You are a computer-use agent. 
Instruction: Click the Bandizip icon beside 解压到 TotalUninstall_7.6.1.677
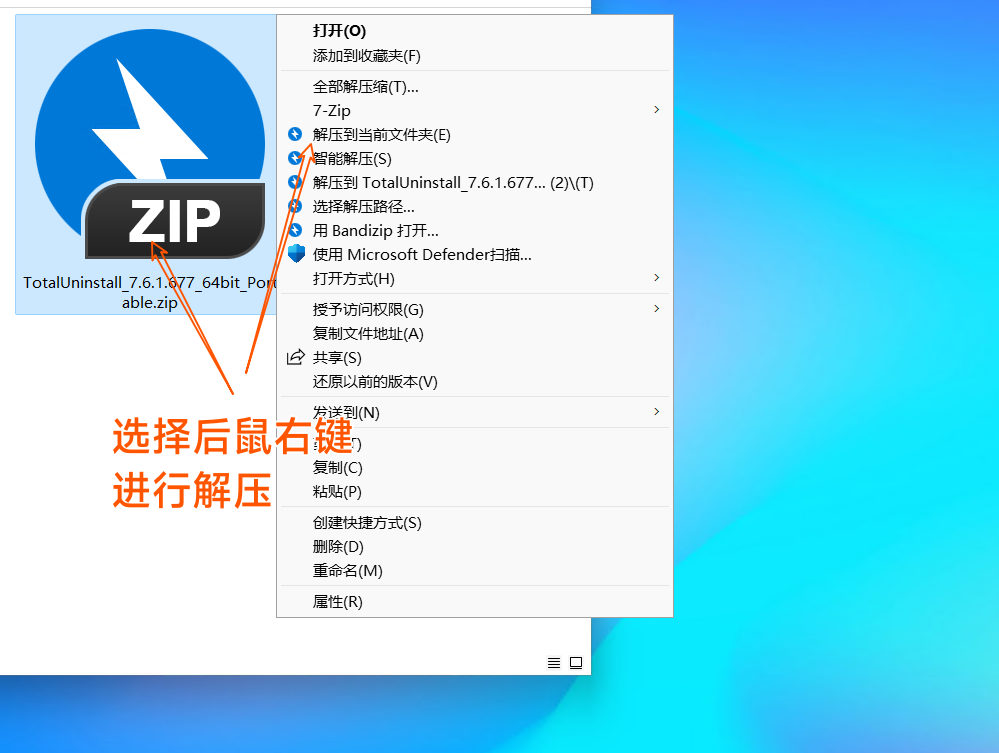tap(295, 182)
